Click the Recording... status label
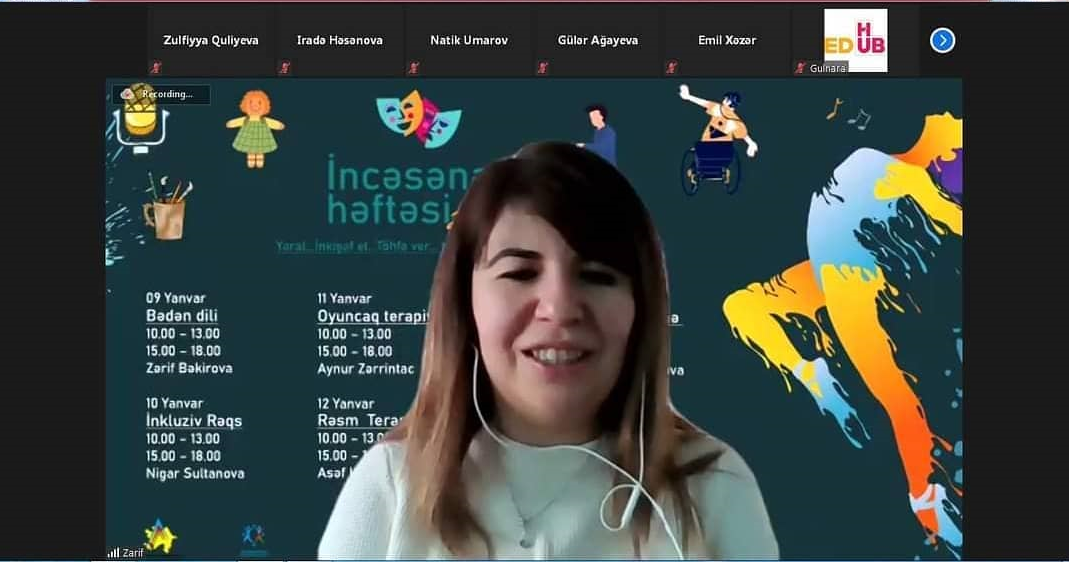Screen dimensions: 1069x562 (x=167, y=94)
